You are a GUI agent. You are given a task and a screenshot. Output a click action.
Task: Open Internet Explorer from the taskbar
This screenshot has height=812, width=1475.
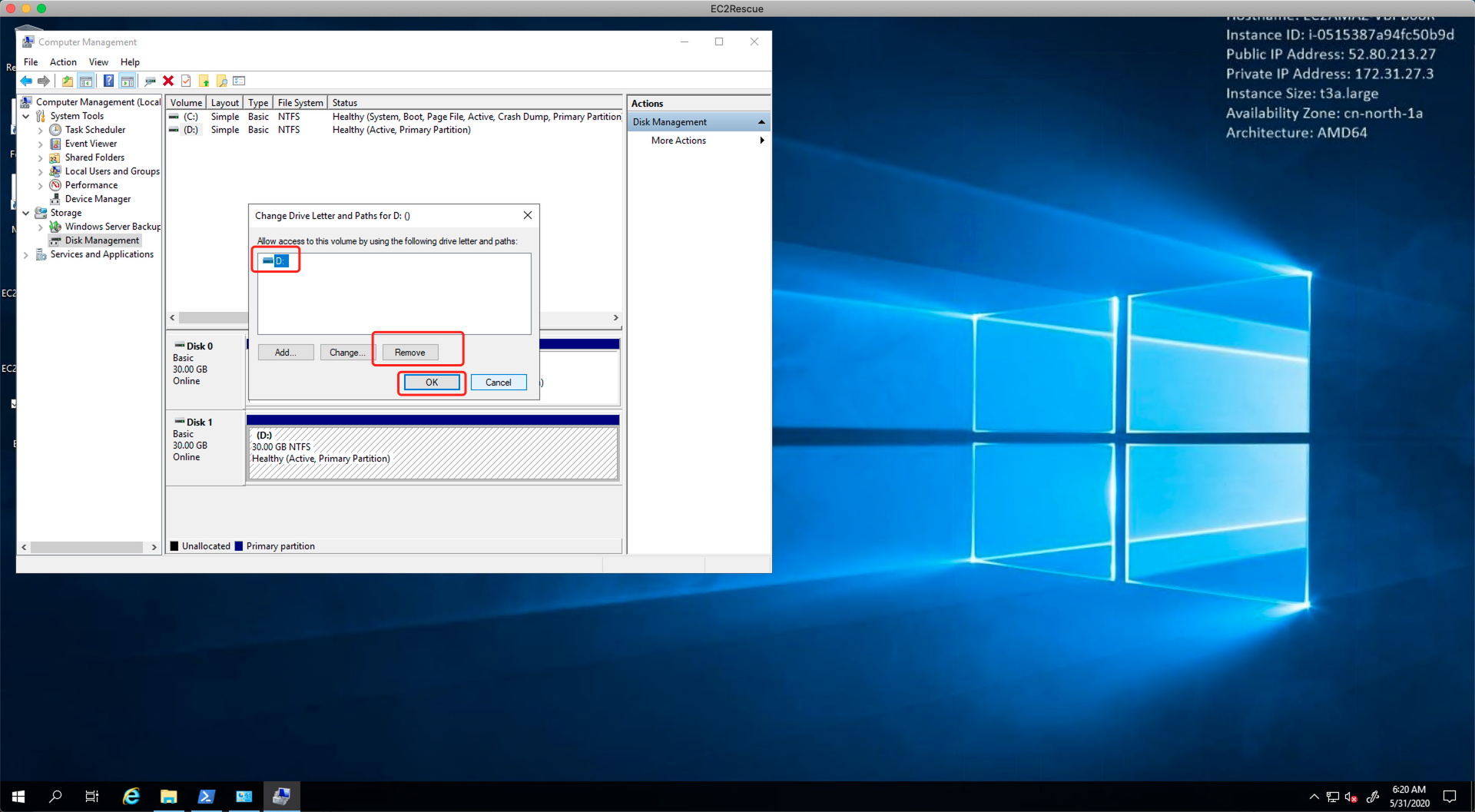131,797
